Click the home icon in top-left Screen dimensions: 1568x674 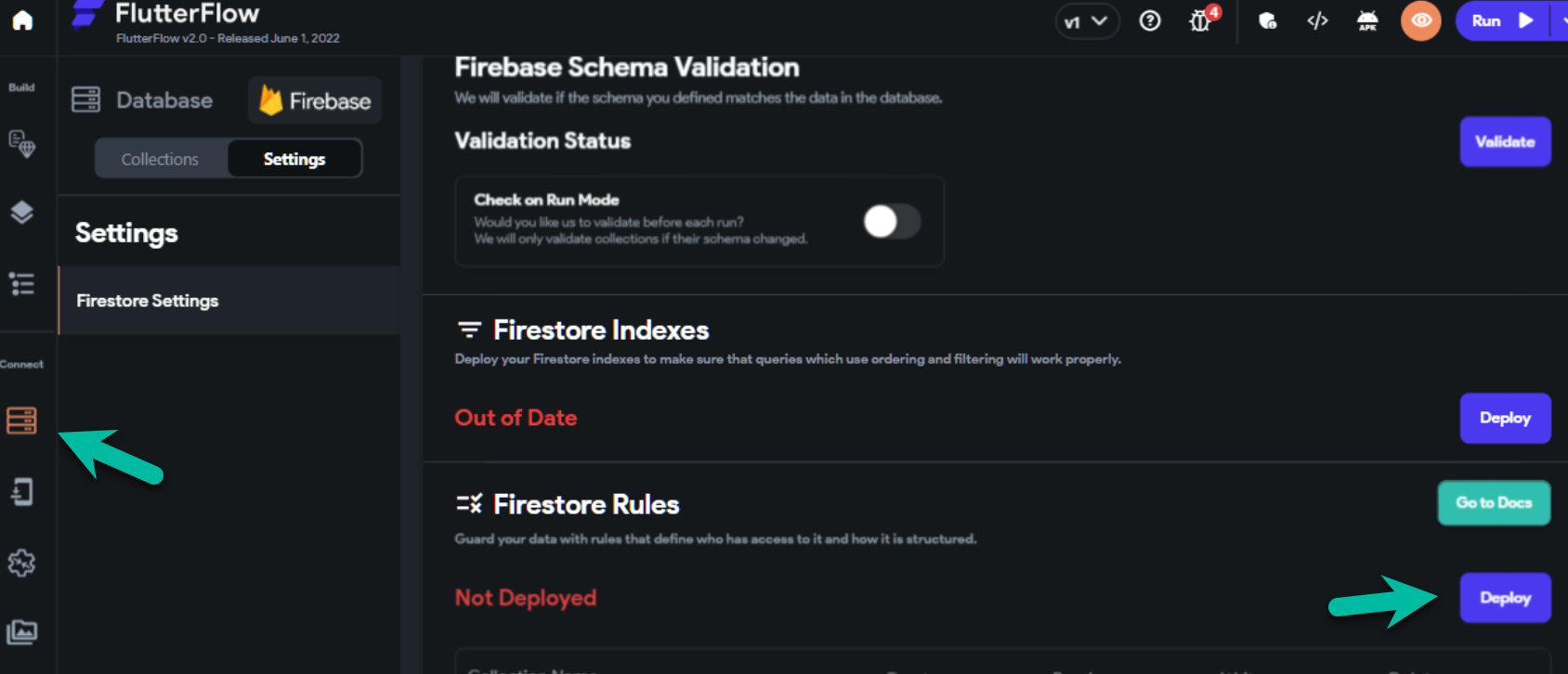tap(22, 20)
